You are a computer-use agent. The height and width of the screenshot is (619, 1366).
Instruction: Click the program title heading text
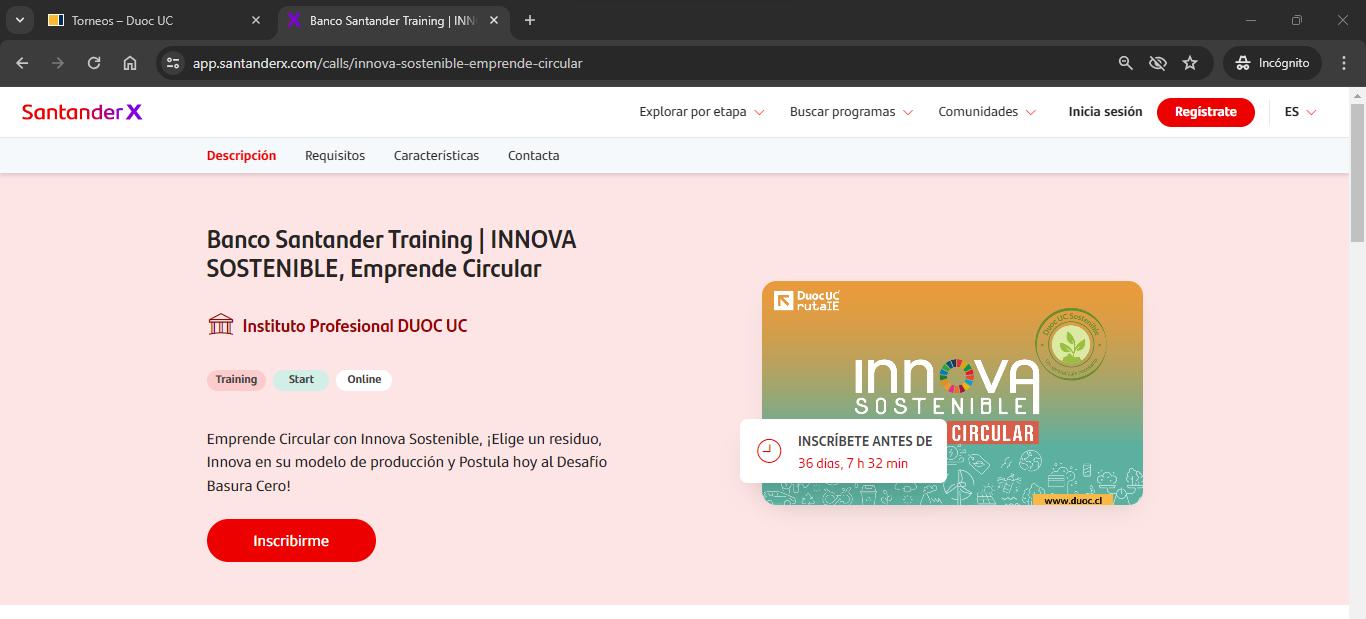point(391,254)
